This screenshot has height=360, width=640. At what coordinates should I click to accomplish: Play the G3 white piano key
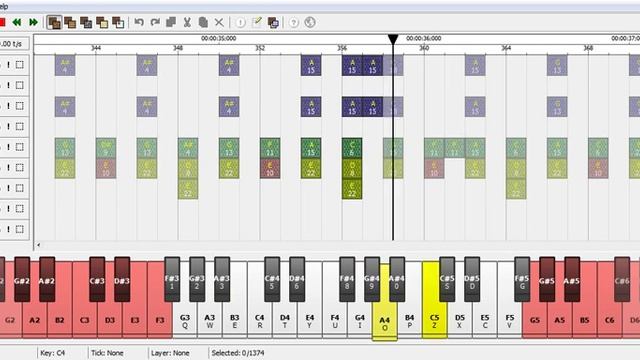(x=185, y=320)
